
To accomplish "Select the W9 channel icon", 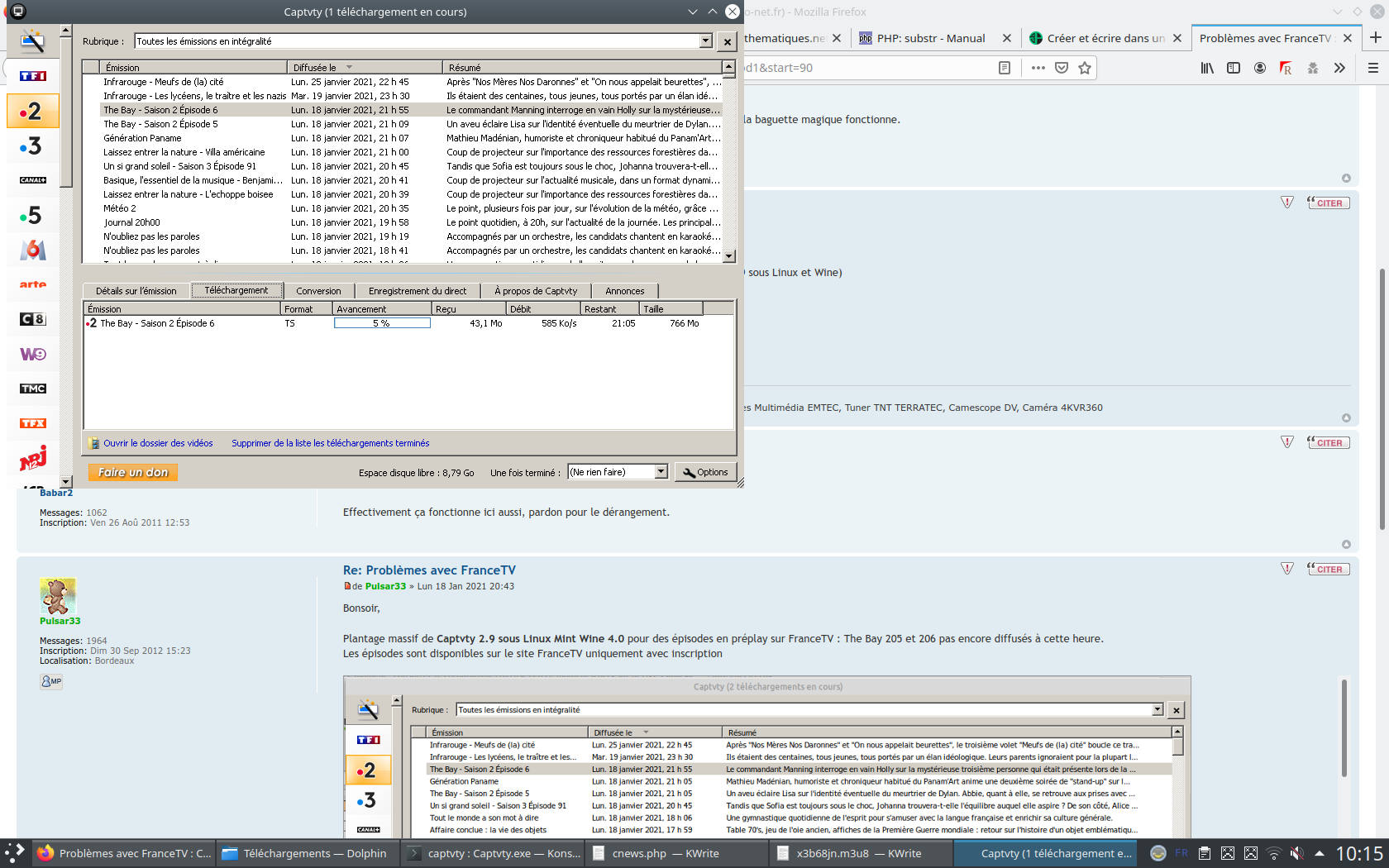I will pos(33,354).
